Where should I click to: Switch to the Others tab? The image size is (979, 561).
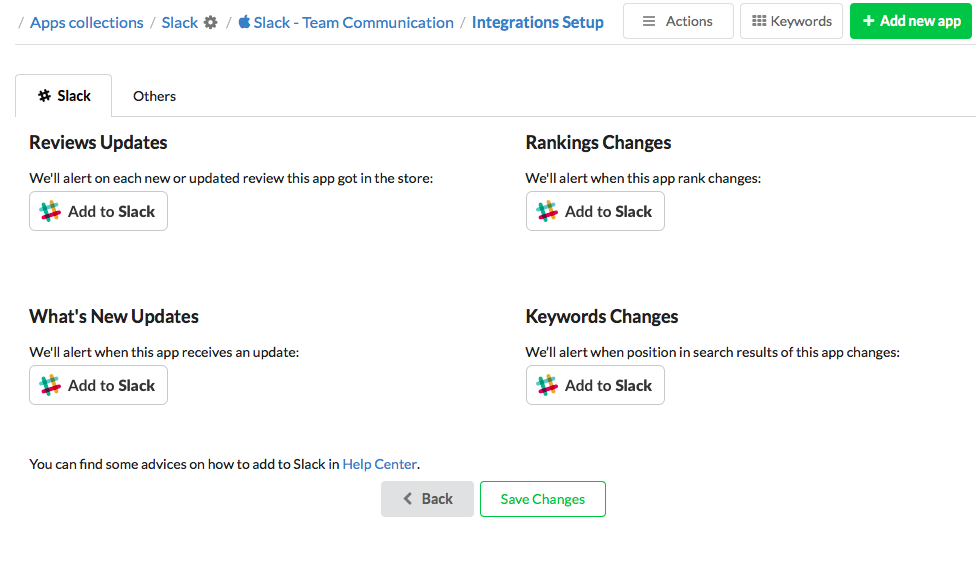point(154,96)
